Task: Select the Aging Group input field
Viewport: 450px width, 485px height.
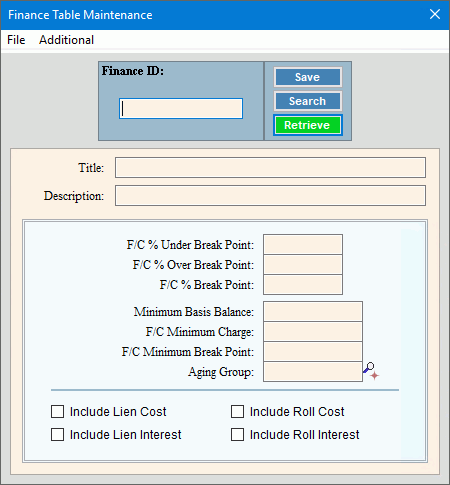Action: [x=313, y=372]
